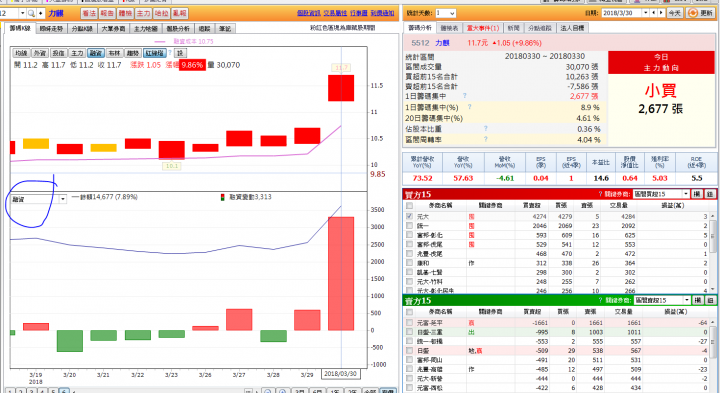Check the 康和 broker row checkbox
Viewport: 720px width, 393px height.
coord(409,263)
